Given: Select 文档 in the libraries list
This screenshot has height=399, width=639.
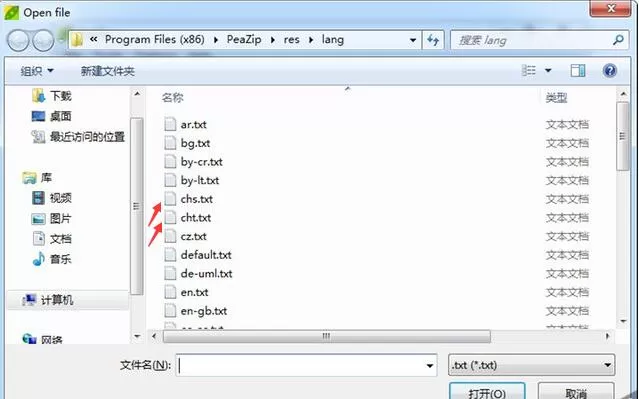Looking at the screenshot, I should click(x=60, y=239).
